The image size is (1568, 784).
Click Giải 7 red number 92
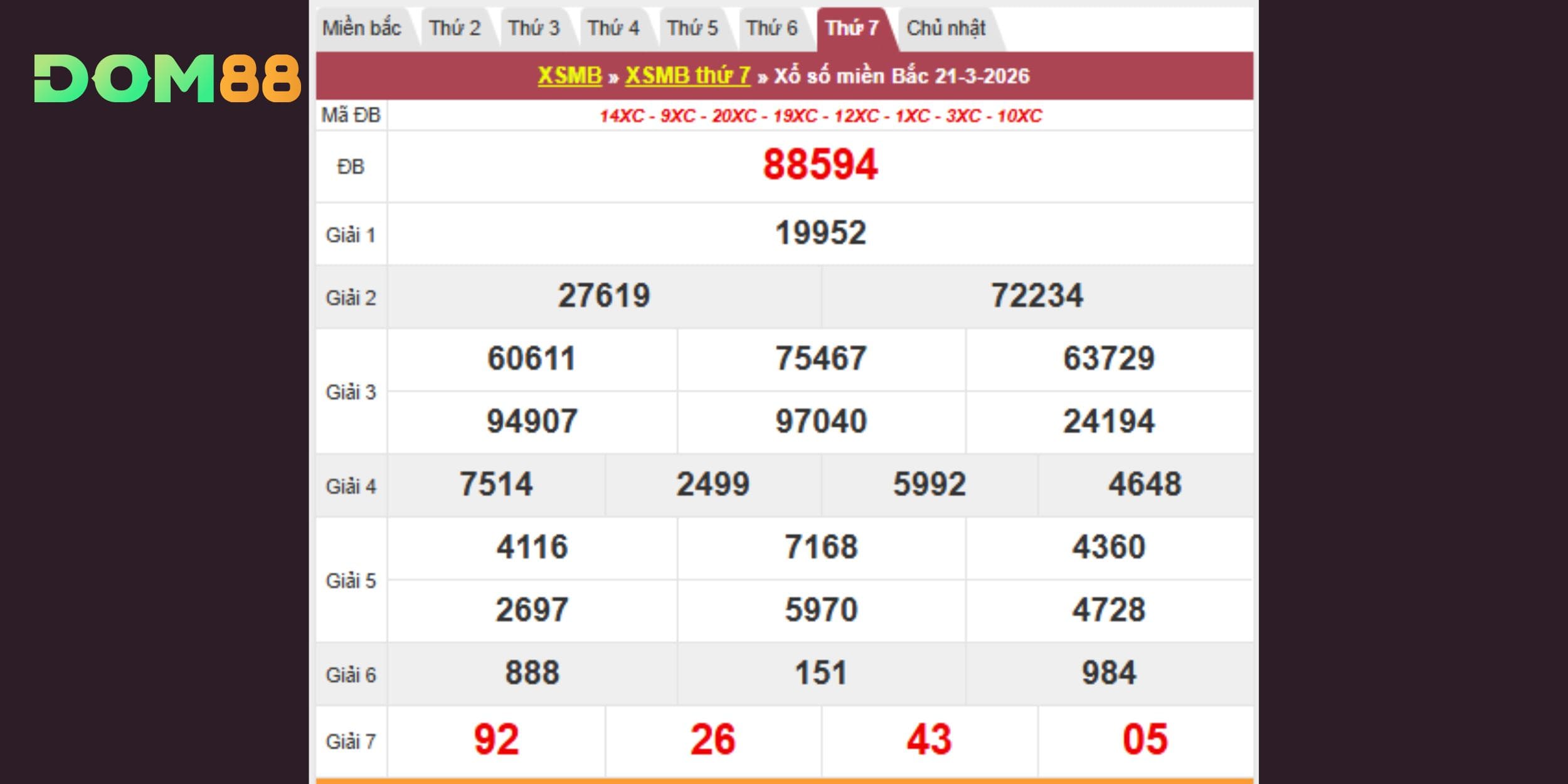[496, 739]
